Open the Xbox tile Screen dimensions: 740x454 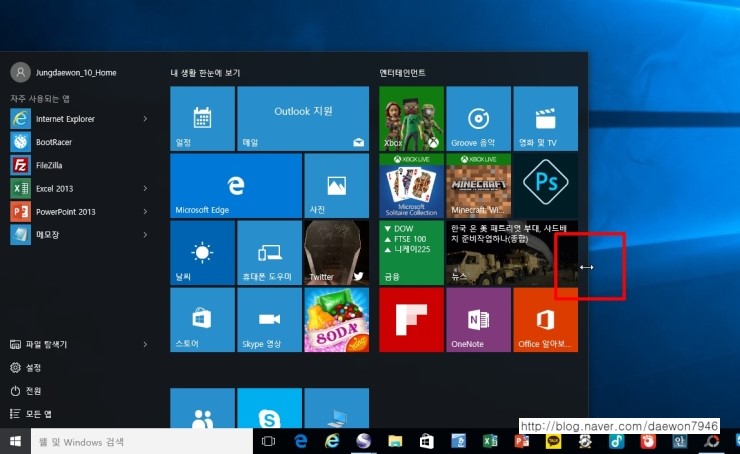coord(412,118)
